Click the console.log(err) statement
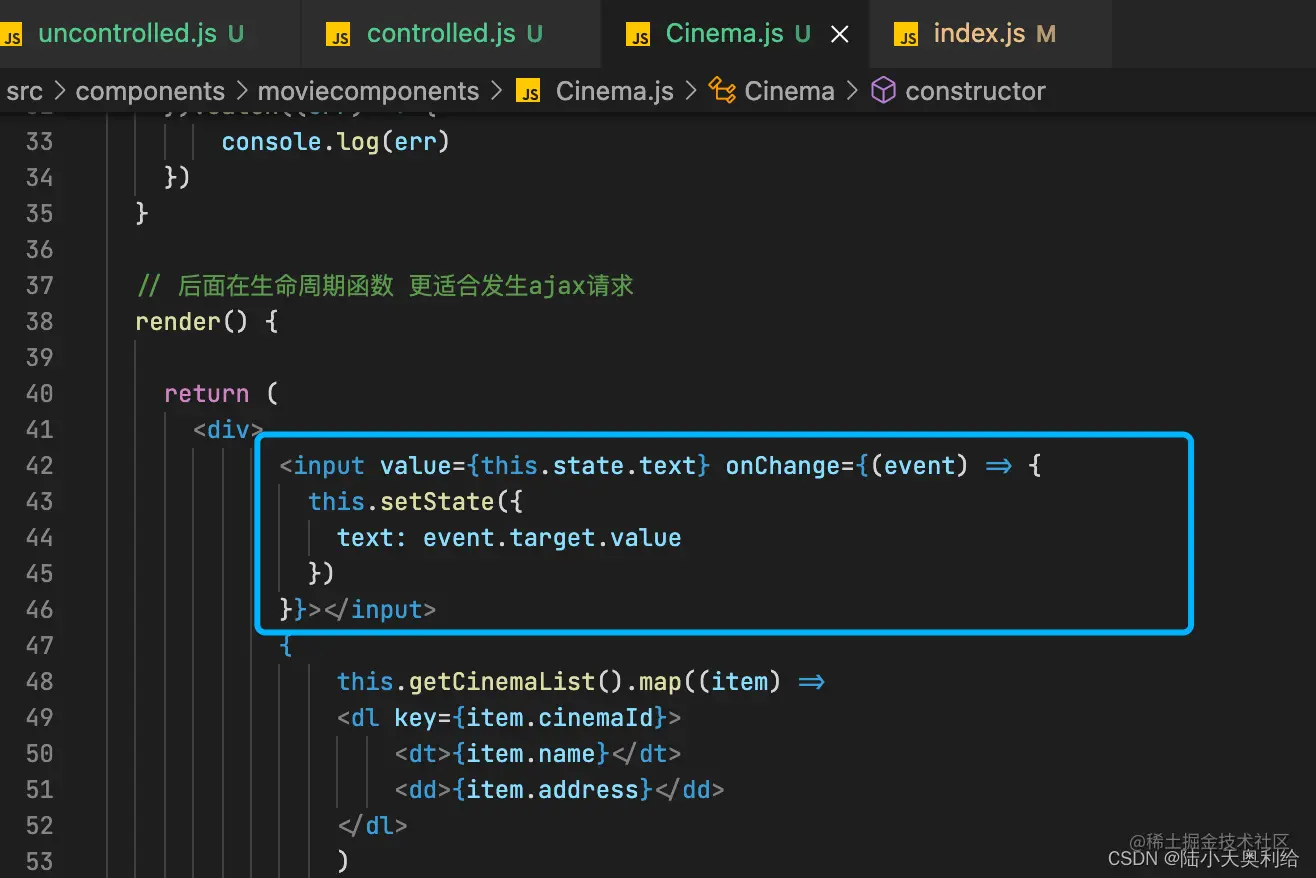This screenshot has height=878, width=1316. tap(336, 142)
